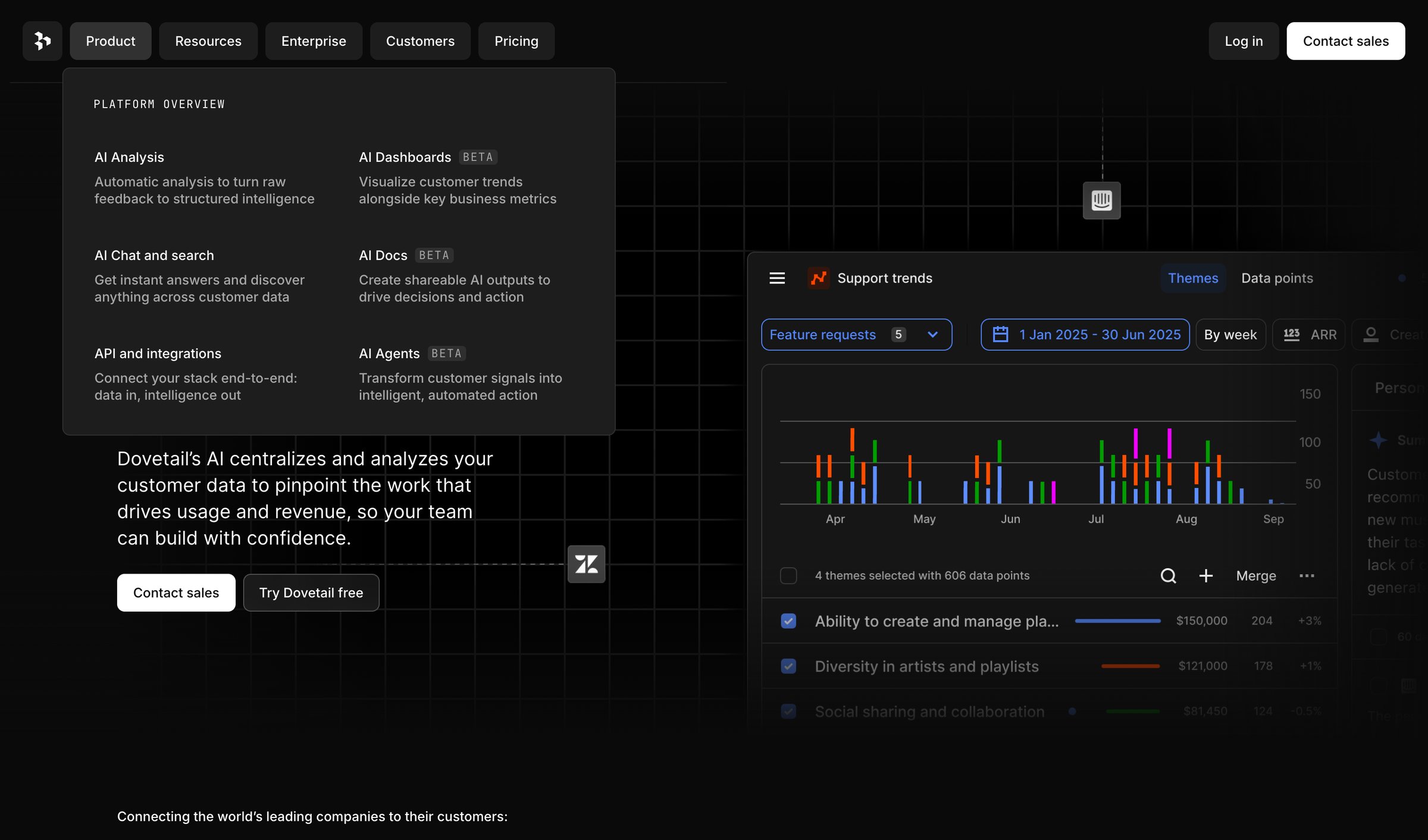Click the Zendesk integration icon

point(587,564)
